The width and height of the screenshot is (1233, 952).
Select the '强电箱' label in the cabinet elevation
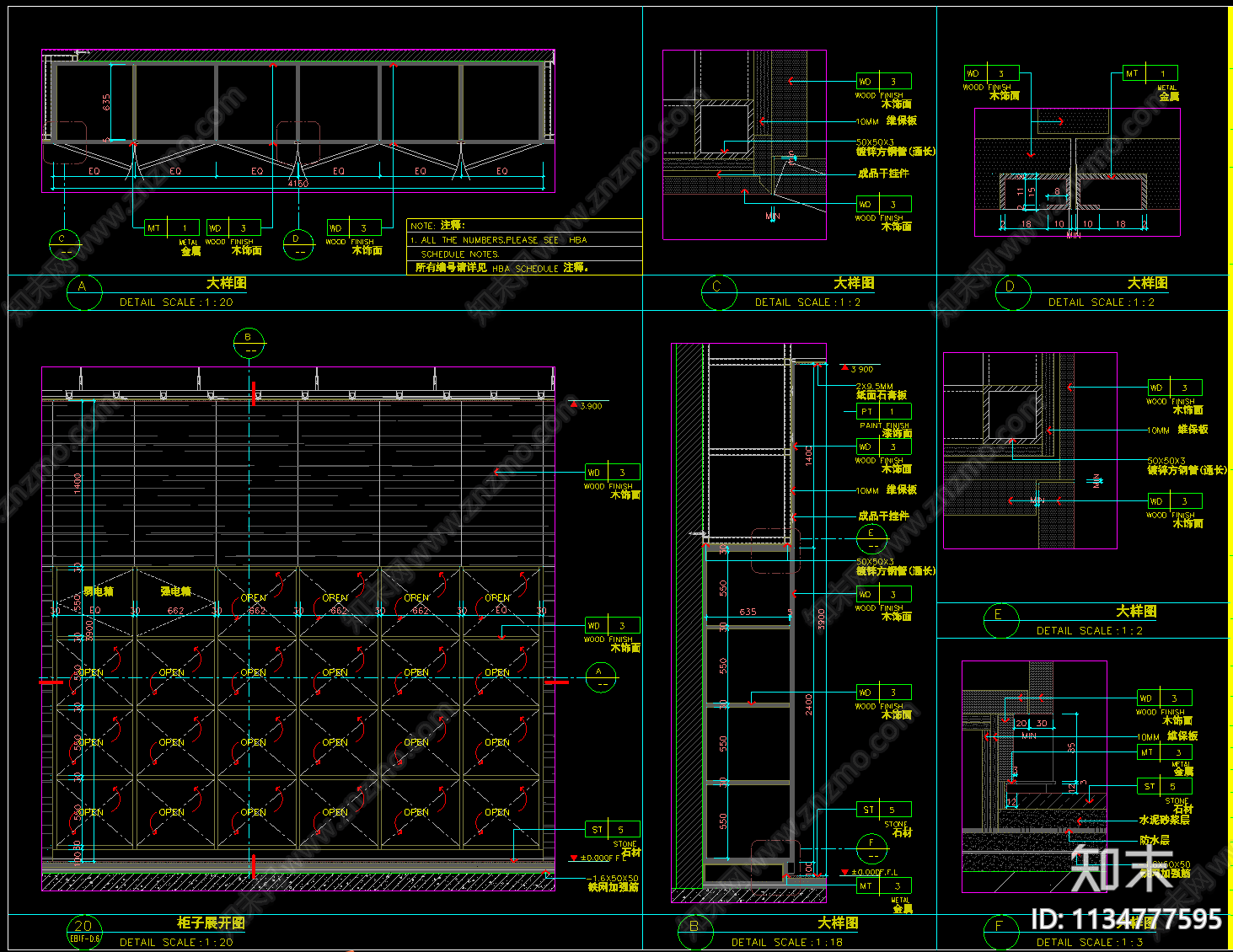pos(176,591)
